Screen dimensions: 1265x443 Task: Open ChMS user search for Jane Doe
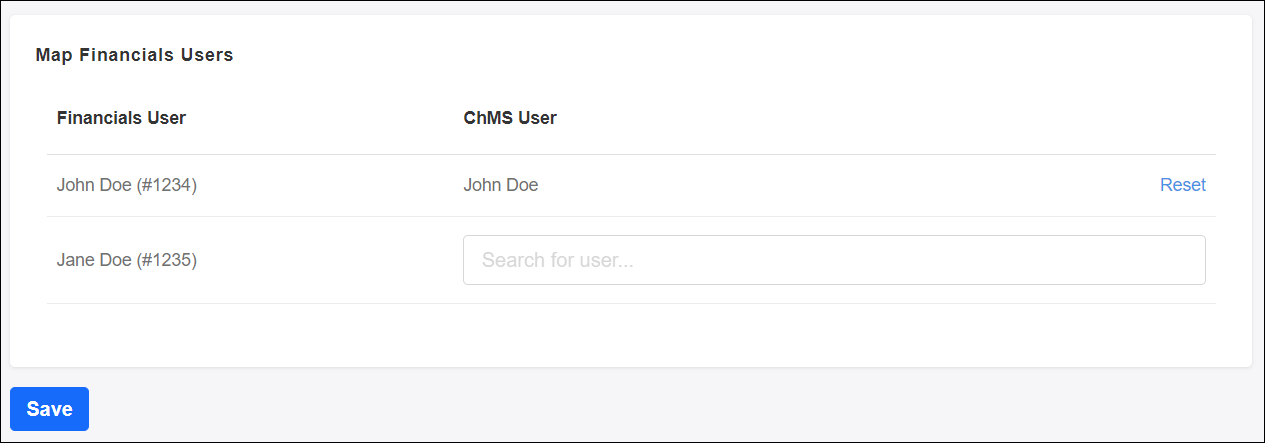[x=833, y=260]
